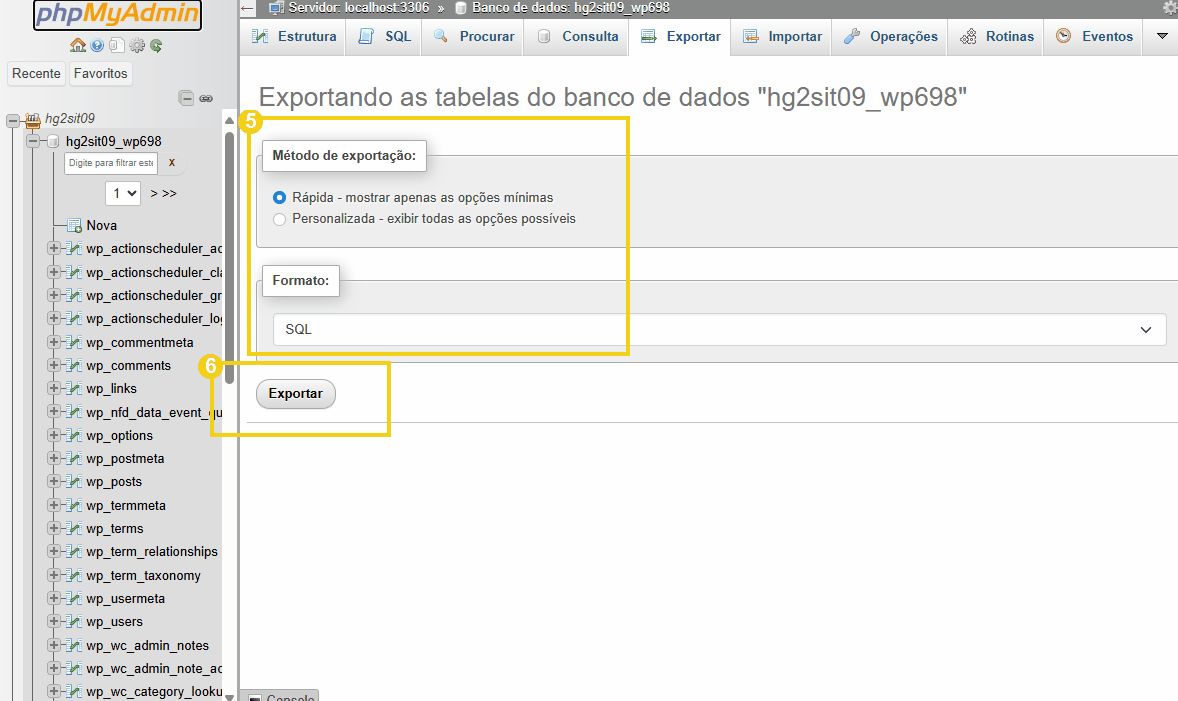Click table icon beside wp_actionscheduler_lo
Screen dimensions: 1178x701
click(74, 319)
